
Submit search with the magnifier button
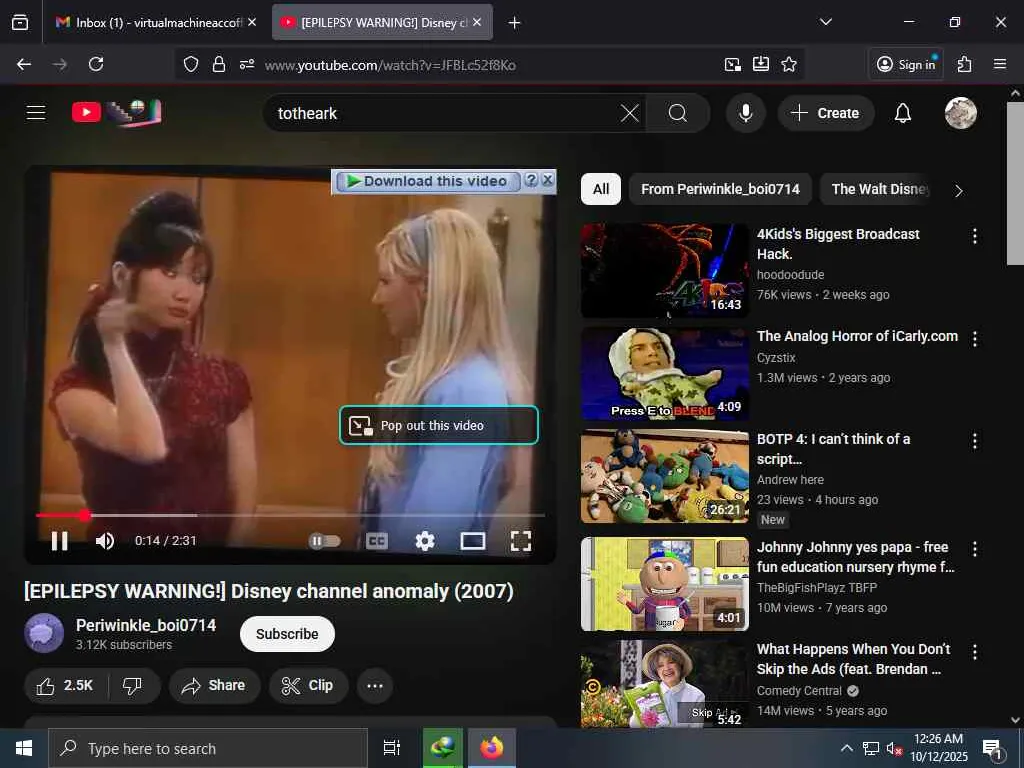(677, 114)
